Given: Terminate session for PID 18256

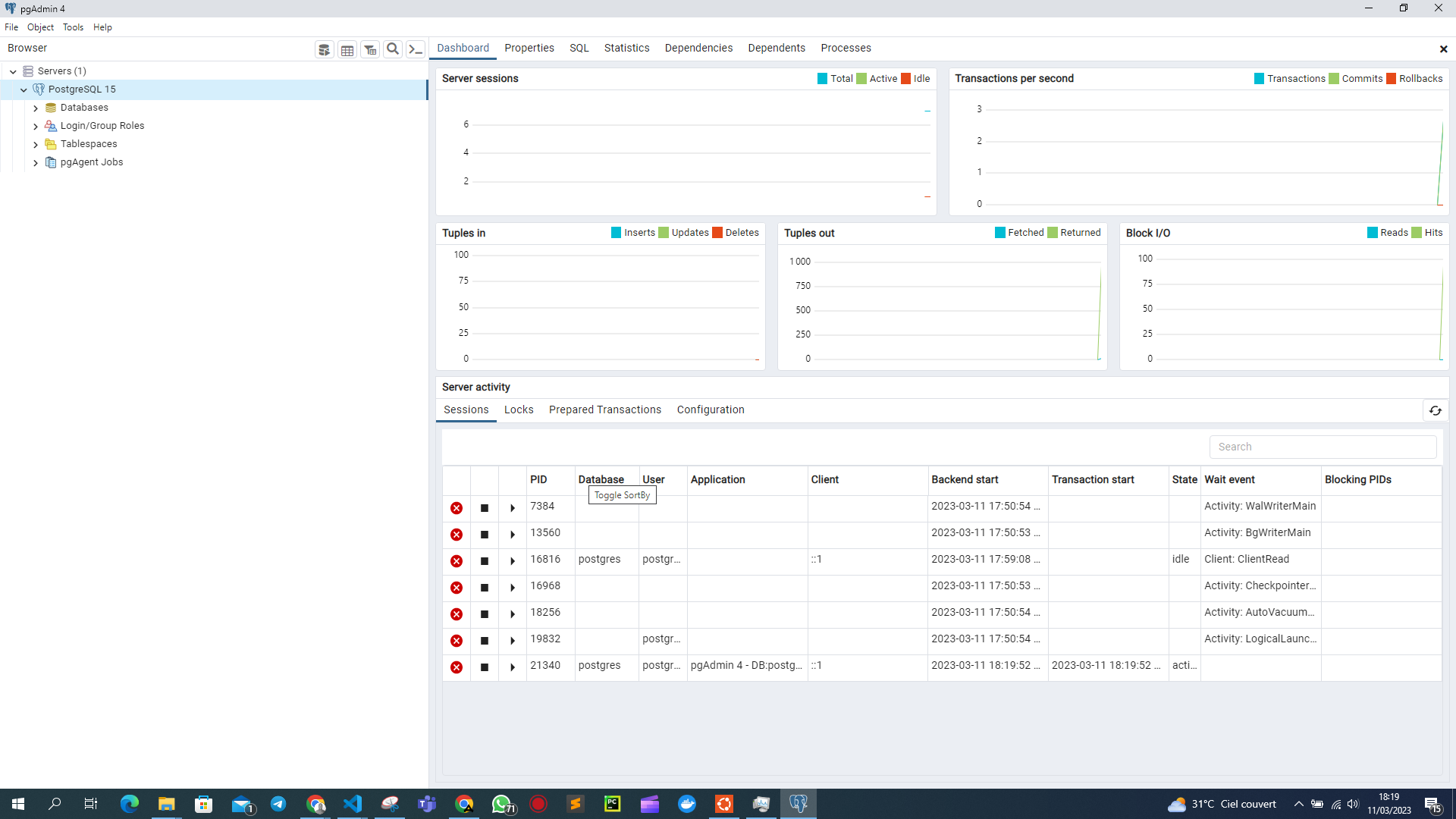Looking at the screenshot, I should click(457, 614).
